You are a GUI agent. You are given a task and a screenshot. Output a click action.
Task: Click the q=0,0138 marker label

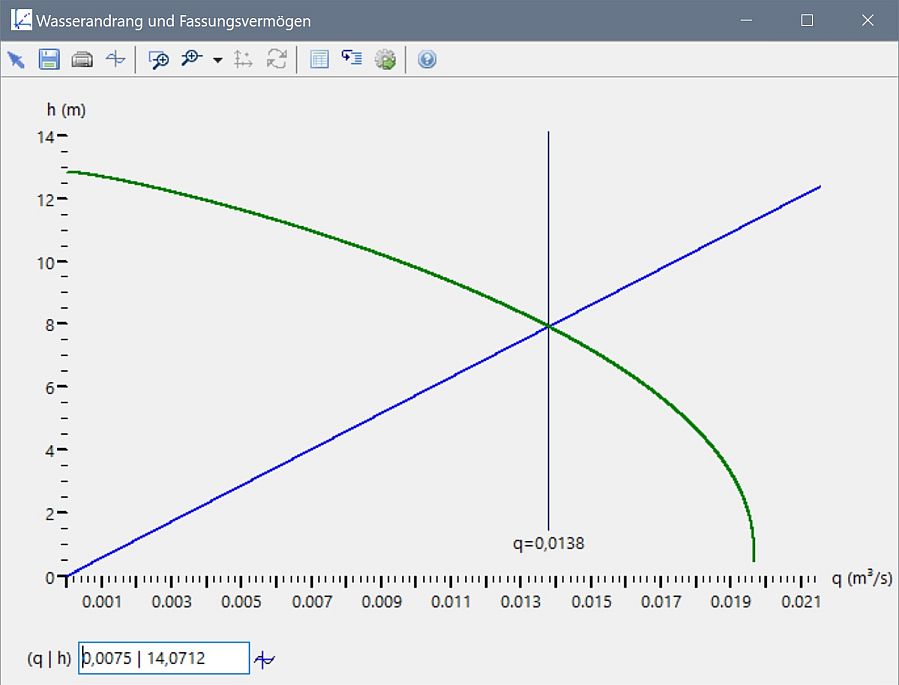[548, 544]
